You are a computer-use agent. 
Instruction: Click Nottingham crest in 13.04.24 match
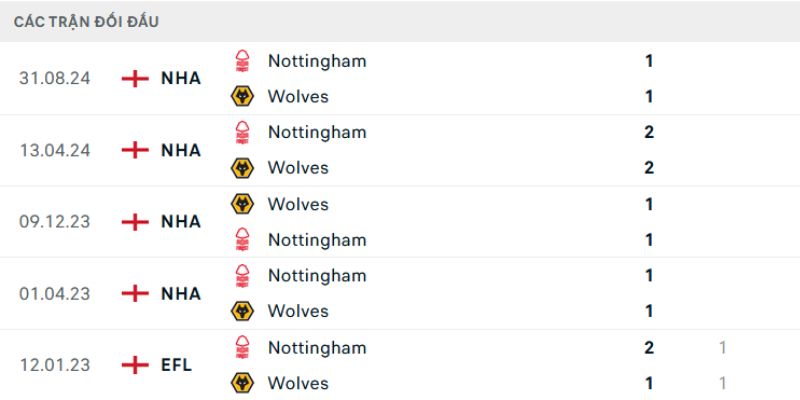pos(241,132)
